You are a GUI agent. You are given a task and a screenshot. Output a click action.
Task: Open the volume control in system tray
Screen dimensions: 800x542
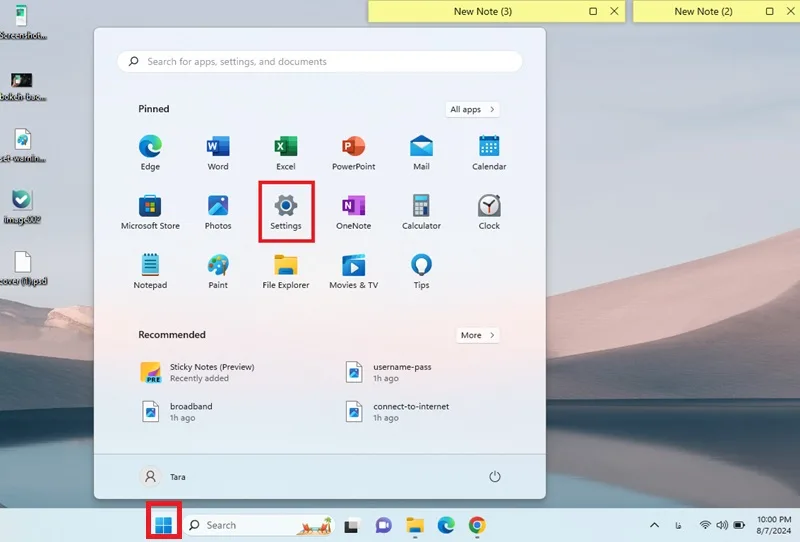(x=721, y=525)
